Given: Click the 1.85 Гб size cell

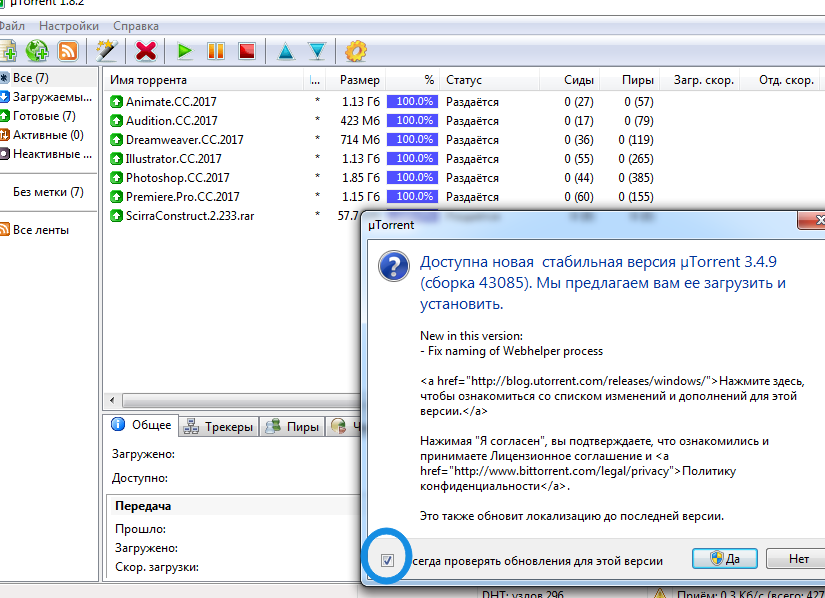Looking at the screenshot, I should point(360,178).
